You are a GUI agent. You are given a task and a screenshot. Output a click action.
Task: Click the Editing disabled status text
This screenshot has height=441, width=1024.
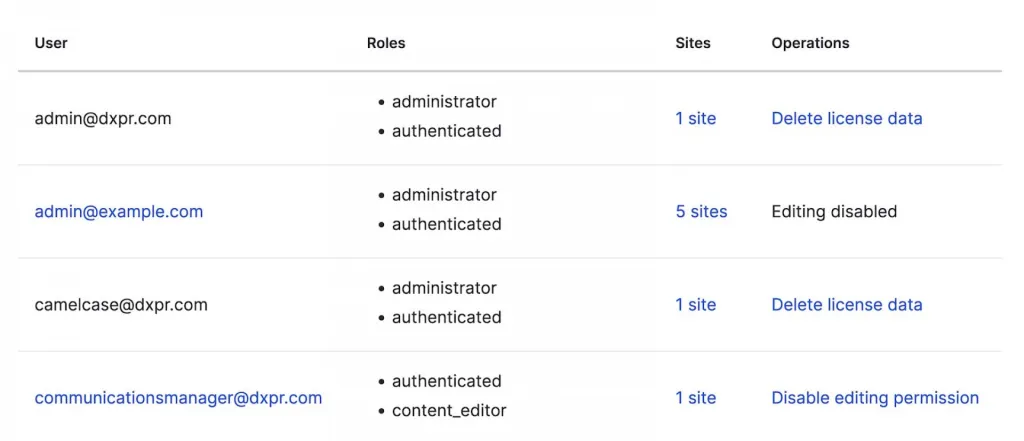click(x=834, y=212)
